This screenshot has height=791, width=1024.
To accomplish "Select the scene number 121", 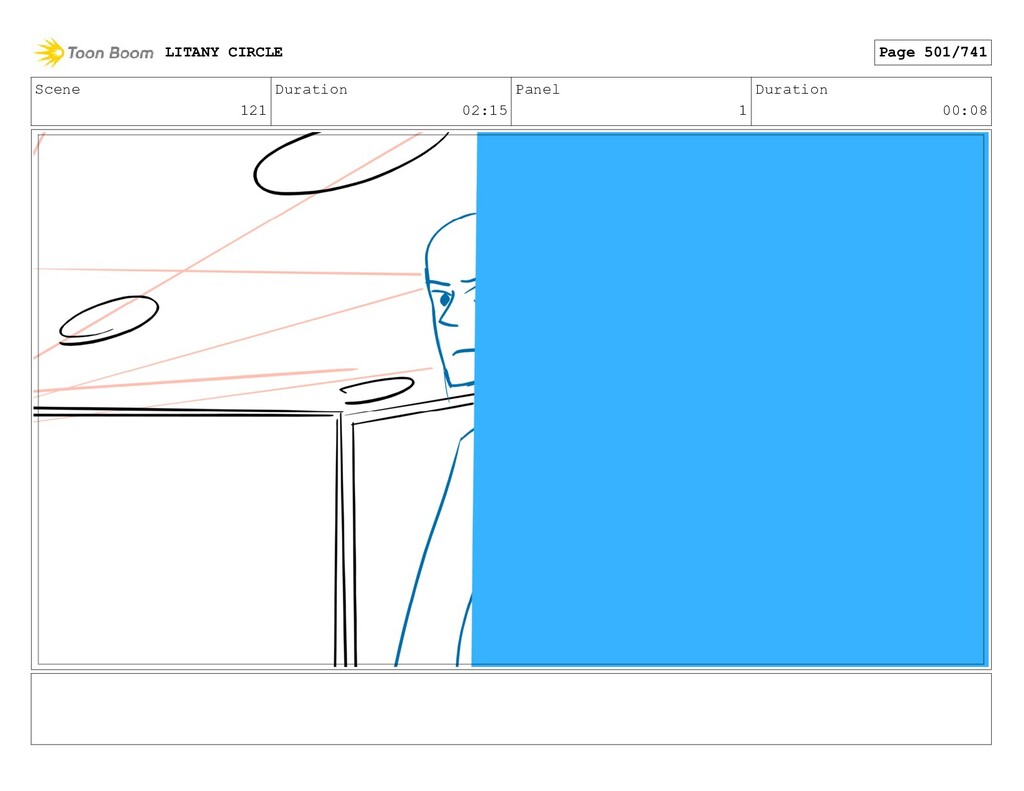I will click(253, 110).
